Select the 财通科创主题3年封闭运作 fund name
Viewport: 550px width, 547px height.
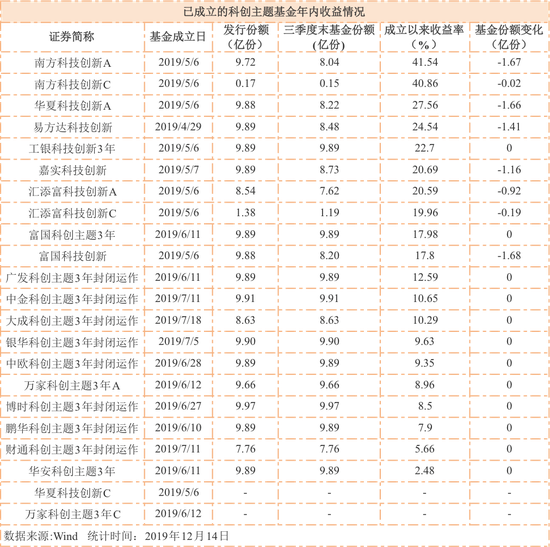(x=72, y=449)
